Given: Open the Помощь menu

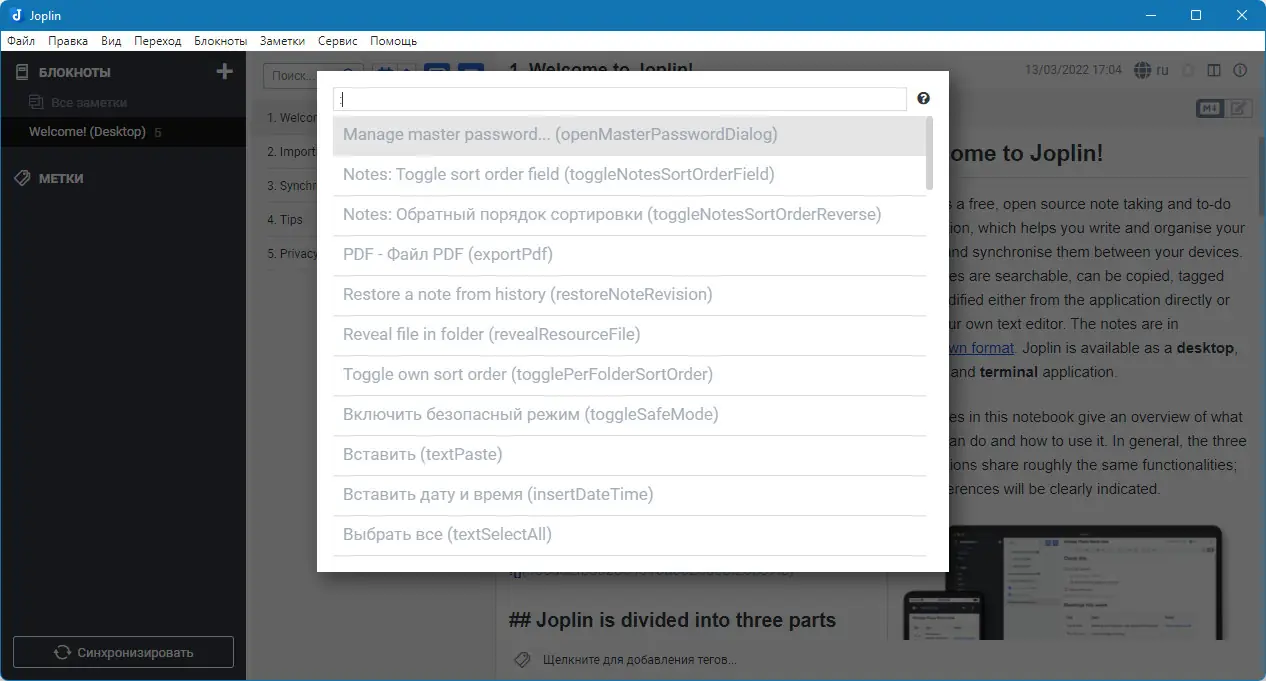Looking at the screenshot, I should (x=394, y=41).
